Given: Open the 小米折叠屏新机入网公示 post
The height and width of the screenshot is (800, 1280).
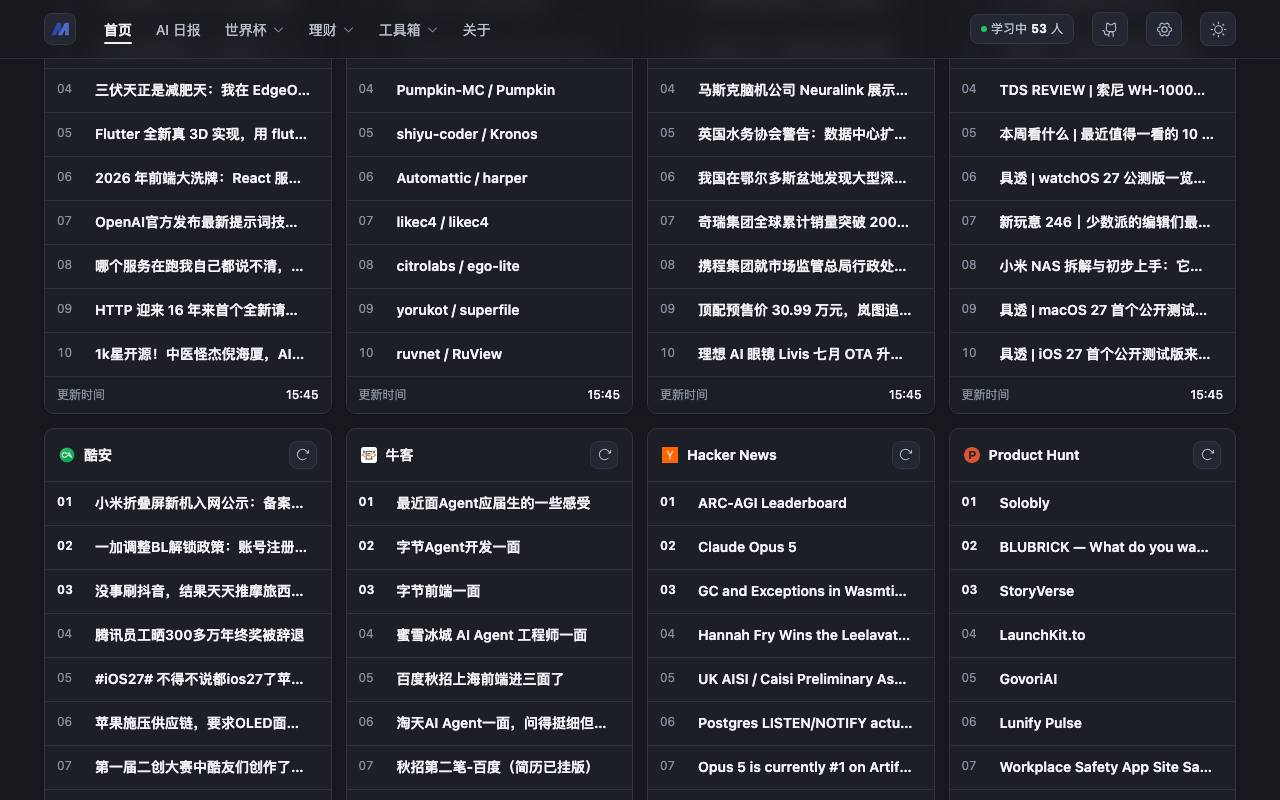Looking at the screenshot, I should 188,503.
